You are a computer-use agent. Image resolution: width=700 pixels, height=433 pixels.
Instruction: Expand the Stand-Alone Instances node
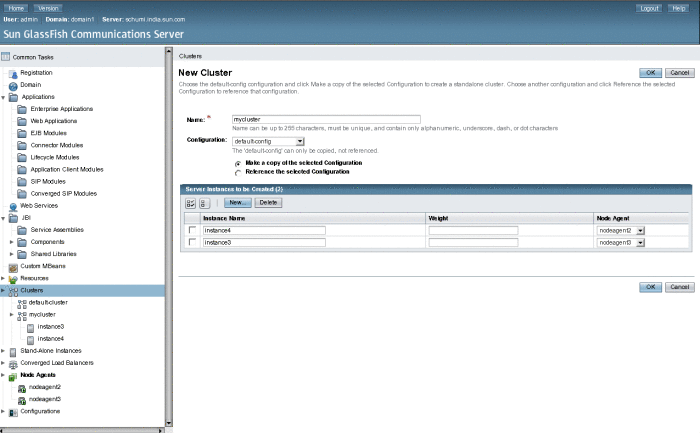click(x=3, y=351)
